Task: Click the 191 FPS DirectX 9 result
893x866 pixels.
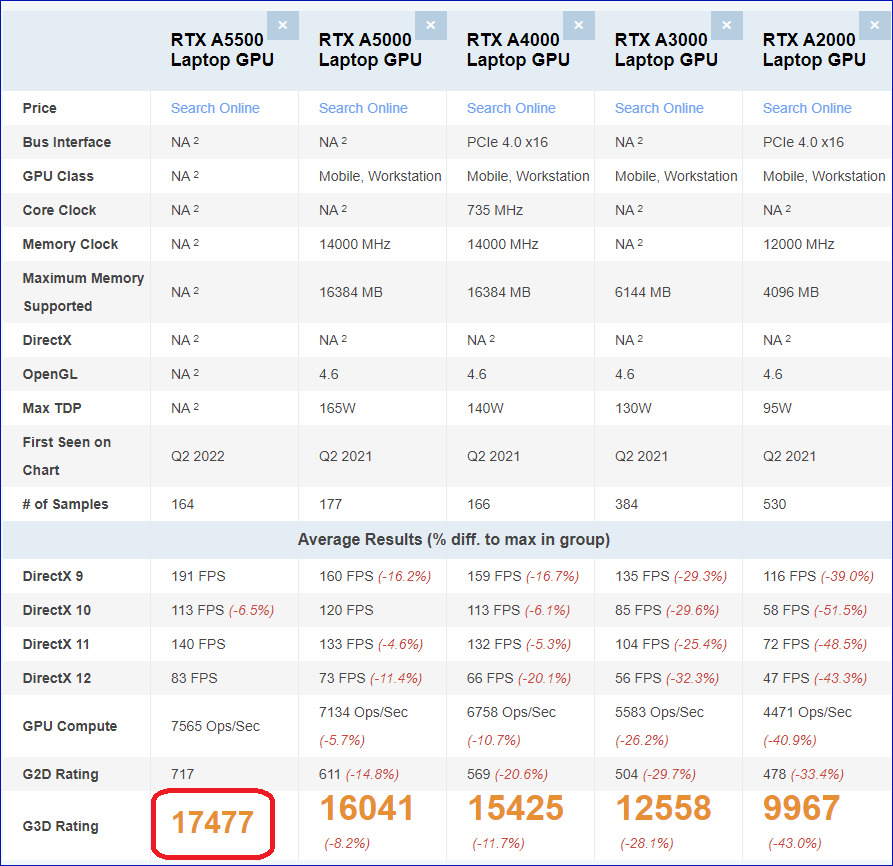Action: (x=198, y=576)
